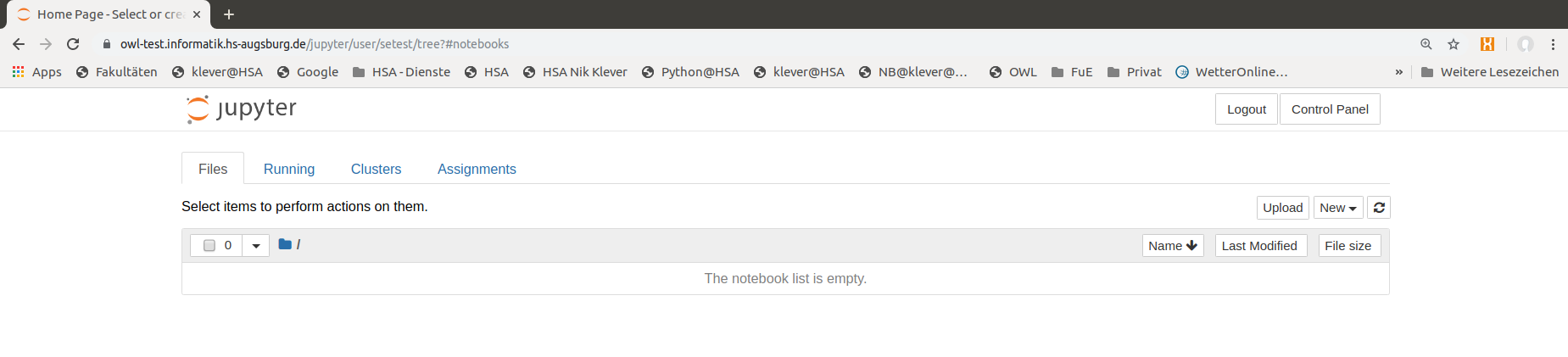Screen dimensions: 1568x357
Task: Click the browser address bar URL
Action: click(315, 44)
